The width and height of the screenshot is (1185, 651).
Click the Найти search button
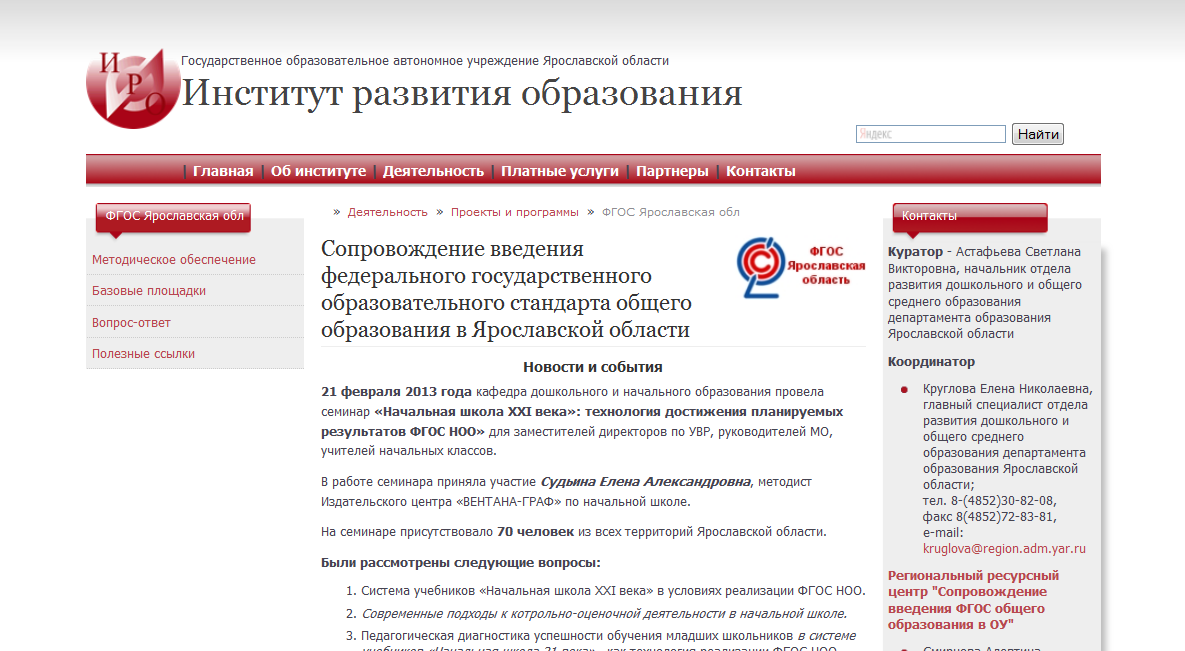pyautogui.click(x=1038, y=135)
